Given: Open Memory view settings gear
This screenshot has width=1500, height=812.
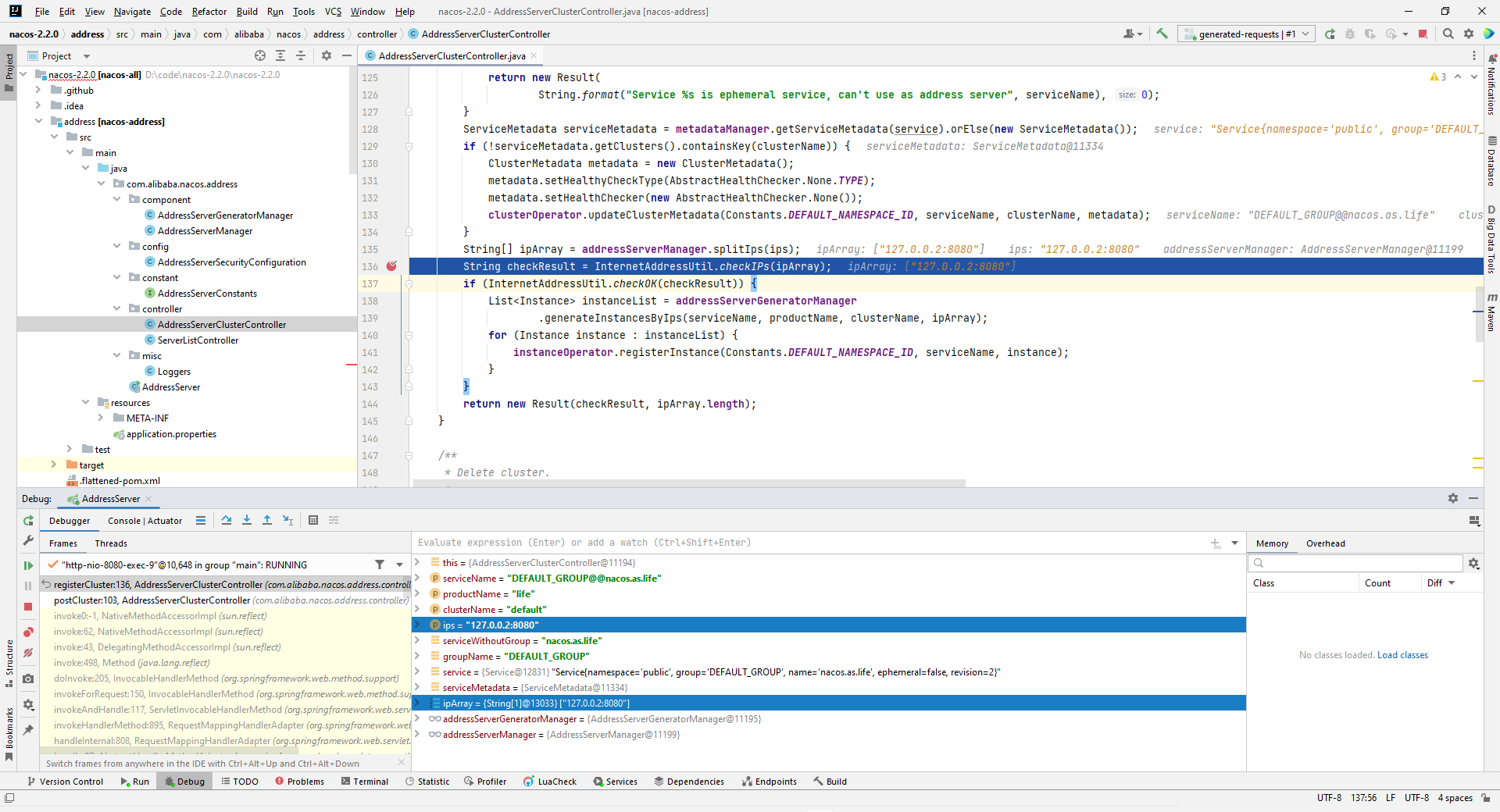Looking at the screenshot, I should (1473, 563).
